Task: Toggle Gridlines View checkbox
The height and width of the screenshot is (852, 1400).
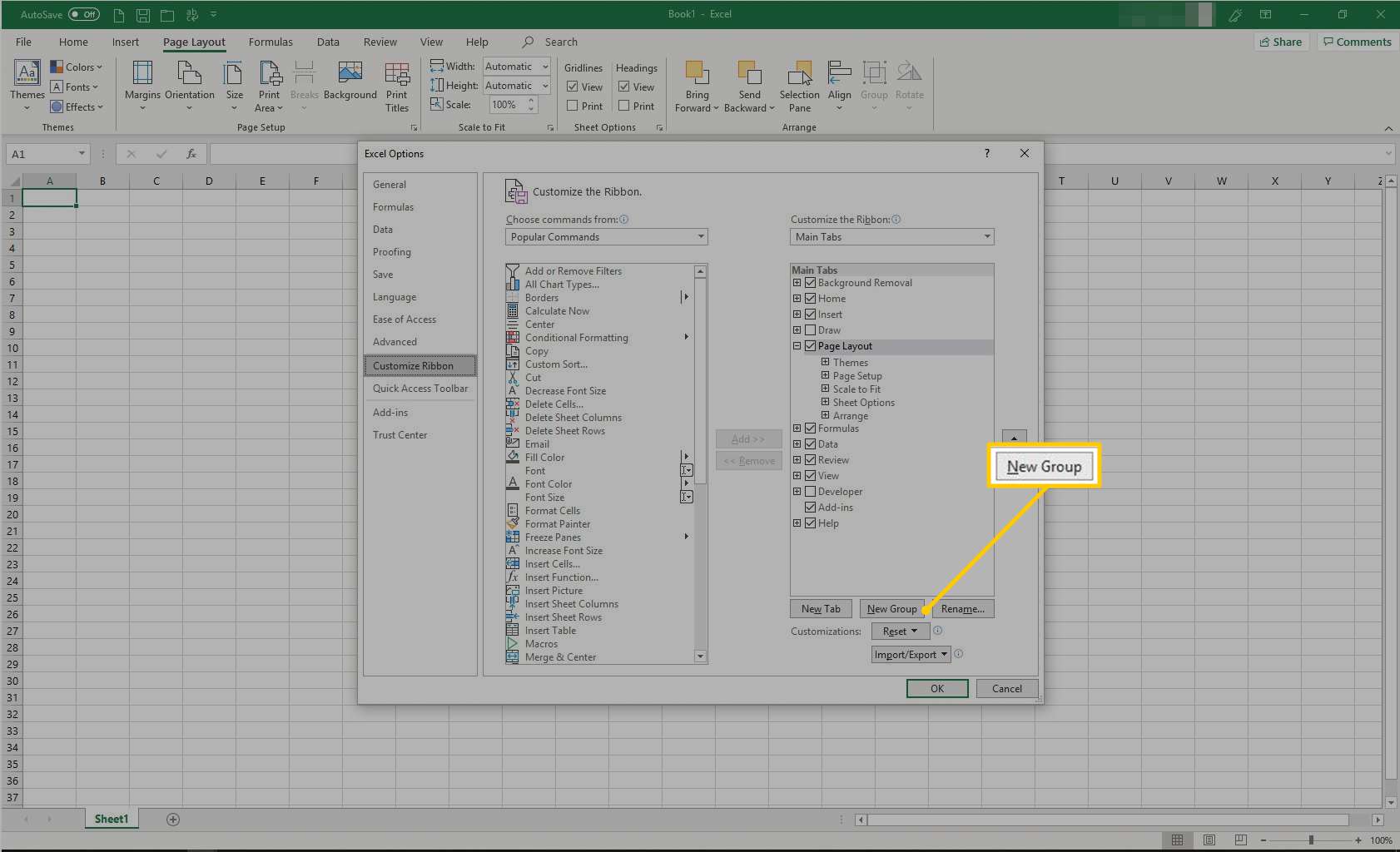Action: click(573, 87)
